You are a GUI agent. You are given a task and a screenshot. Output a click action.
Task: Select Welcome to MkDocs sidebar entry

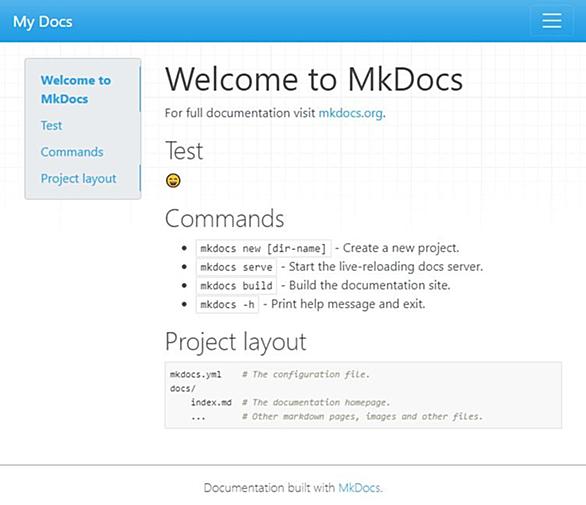pos(76,90)
